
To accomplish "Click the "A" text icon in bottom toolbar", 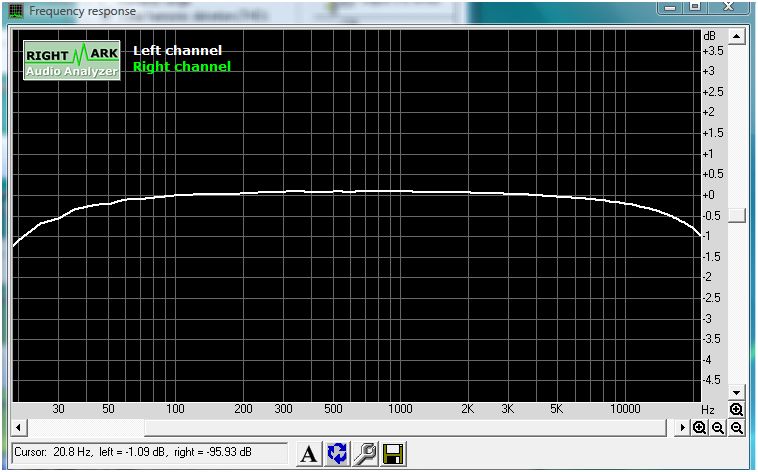I will click(x=309, y=454).
